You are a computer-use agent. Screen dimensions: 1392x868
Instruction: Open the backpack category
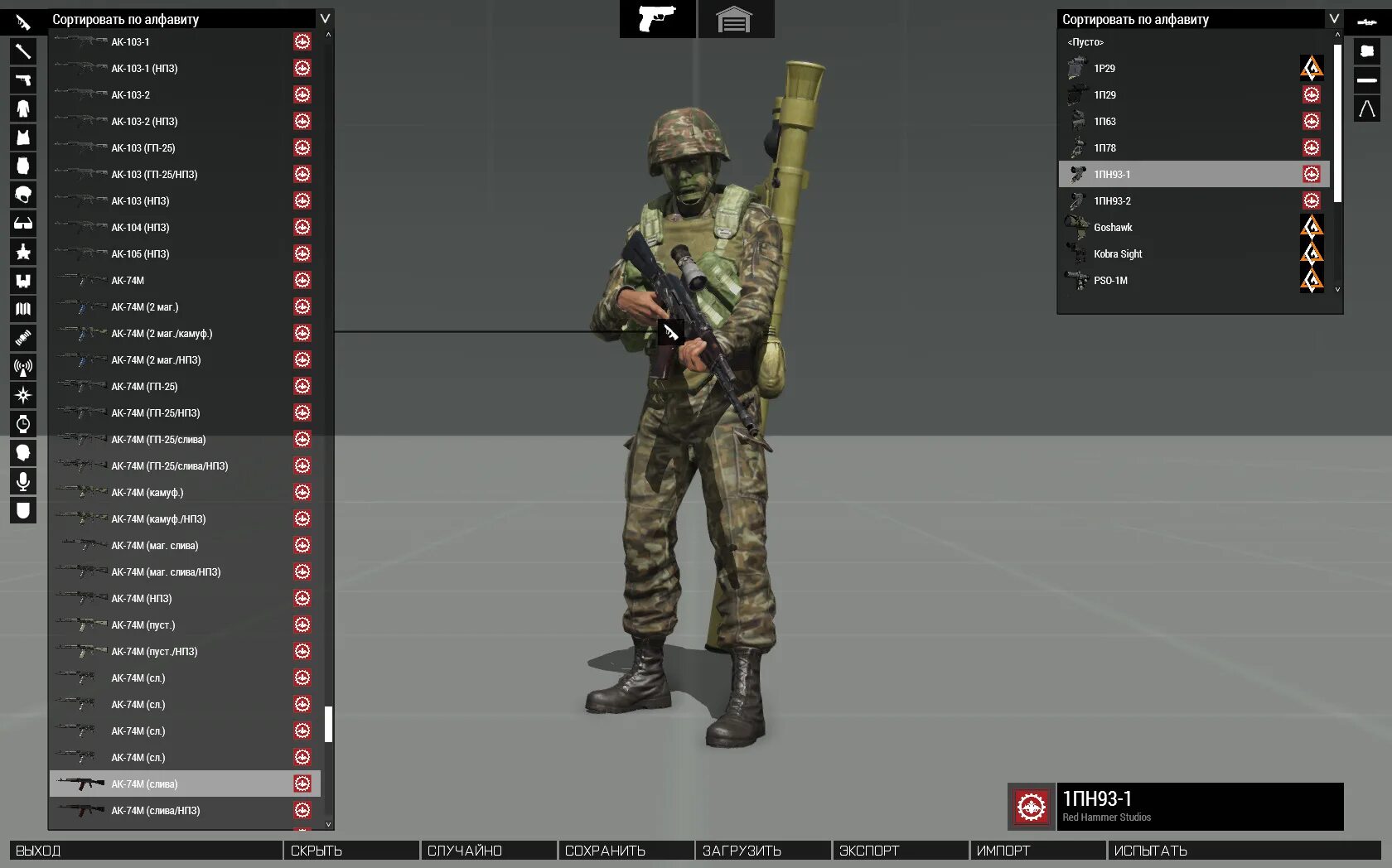click(x=23, y=166)
